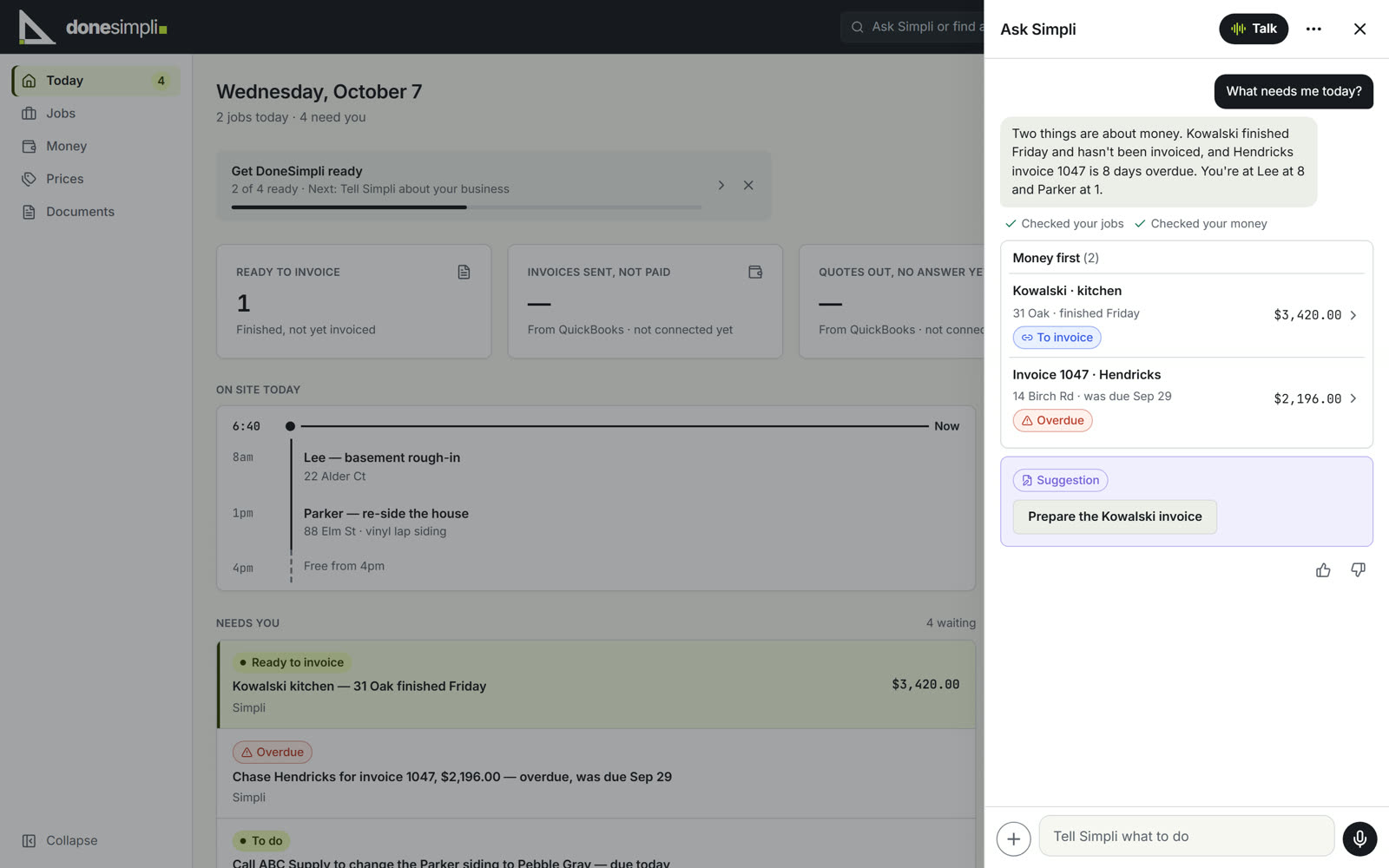
Task: Click Prepare the Kowalski invoice
Action: coord(1115,516)
